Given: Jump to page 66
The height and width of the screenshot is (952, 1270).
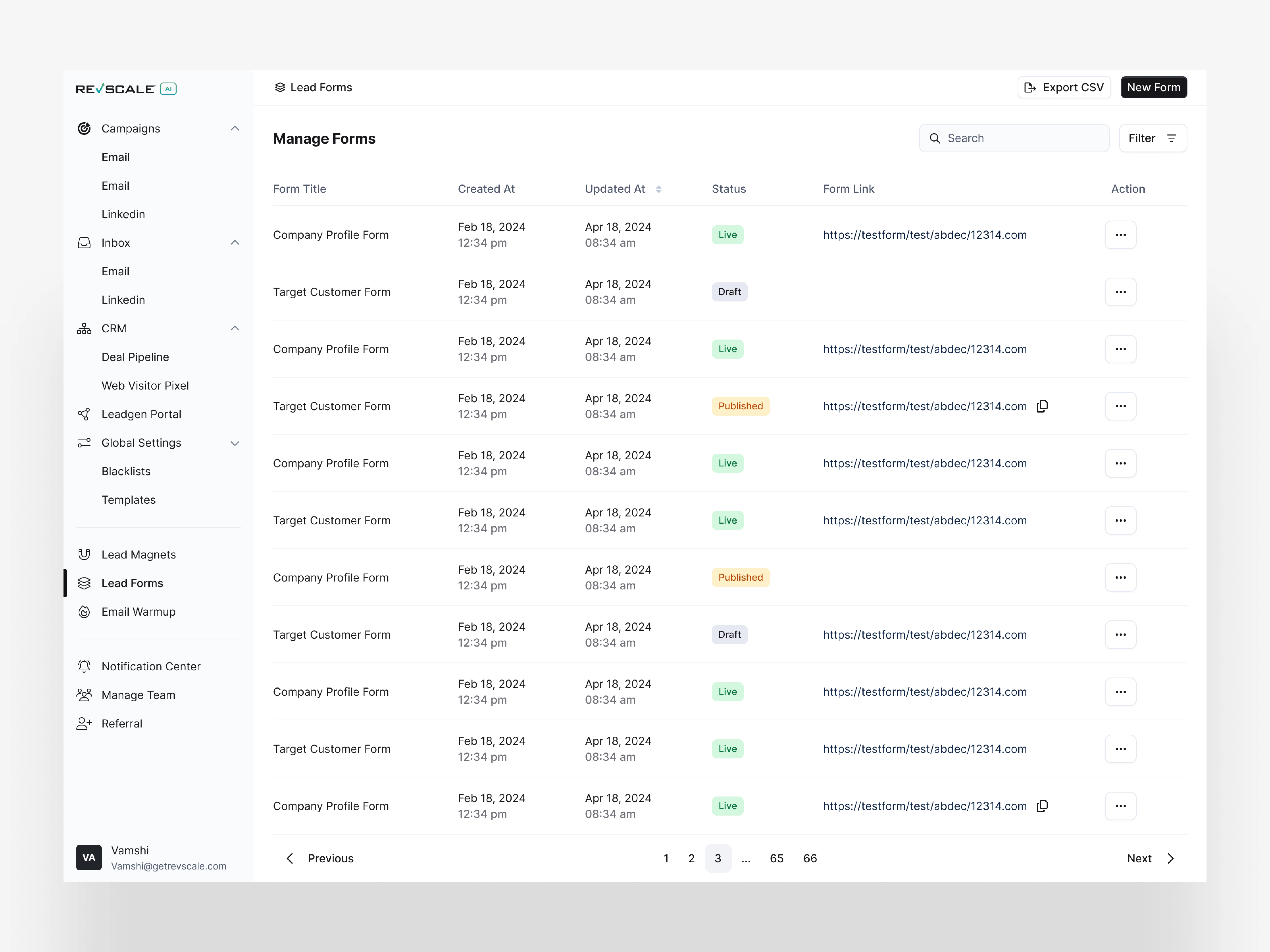Looking at the screenshot, I should 810,858.
